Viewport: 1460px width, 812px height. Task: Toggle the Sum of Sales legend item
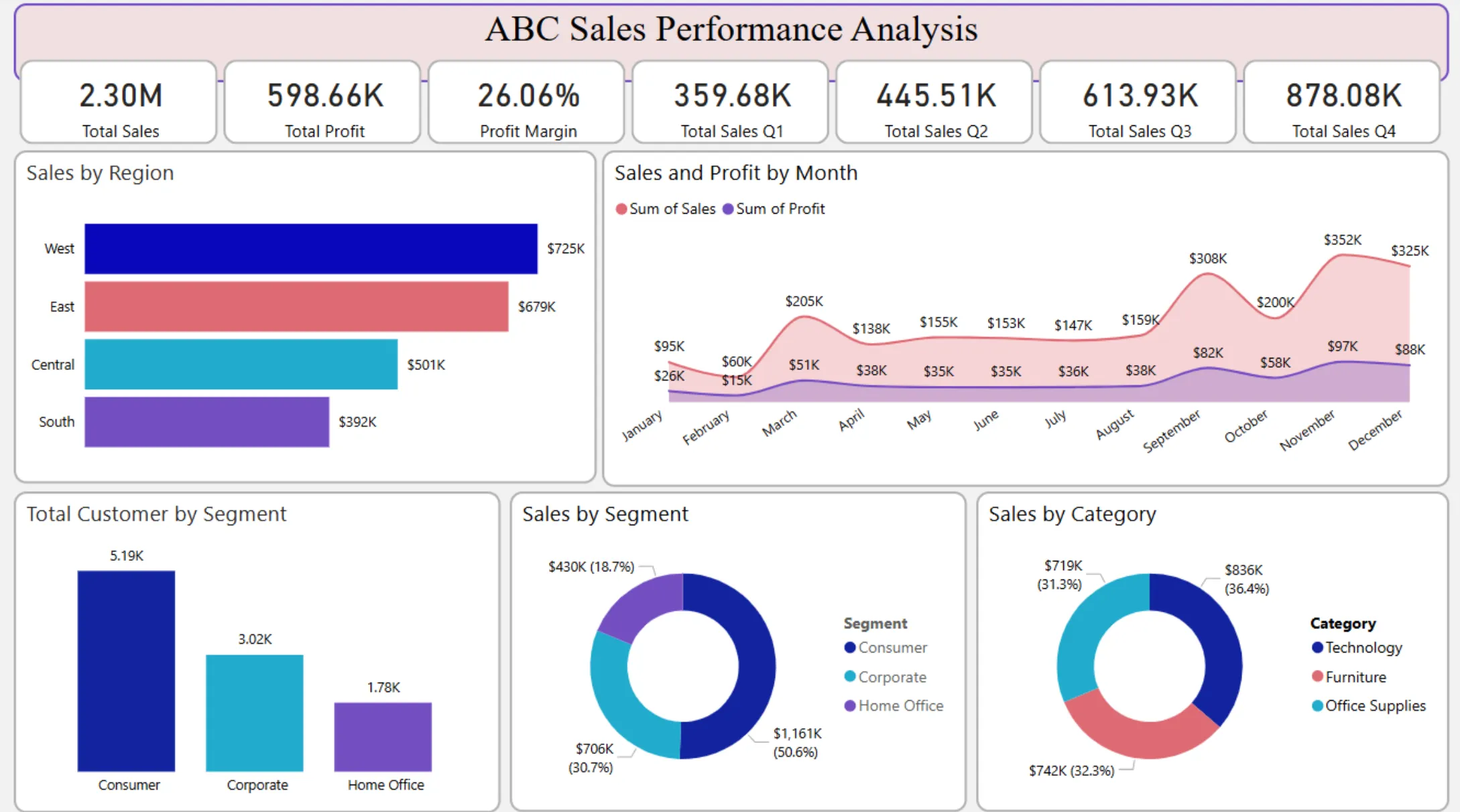pyautogui.click(x=666, y=208)
